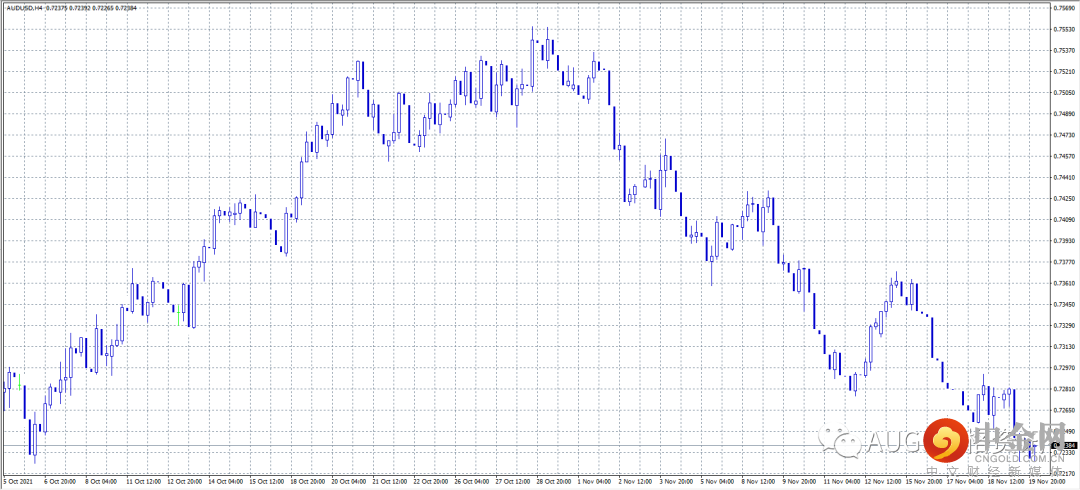
Task: Click the 0.74410 price axis label
Action: [1065, 178]
